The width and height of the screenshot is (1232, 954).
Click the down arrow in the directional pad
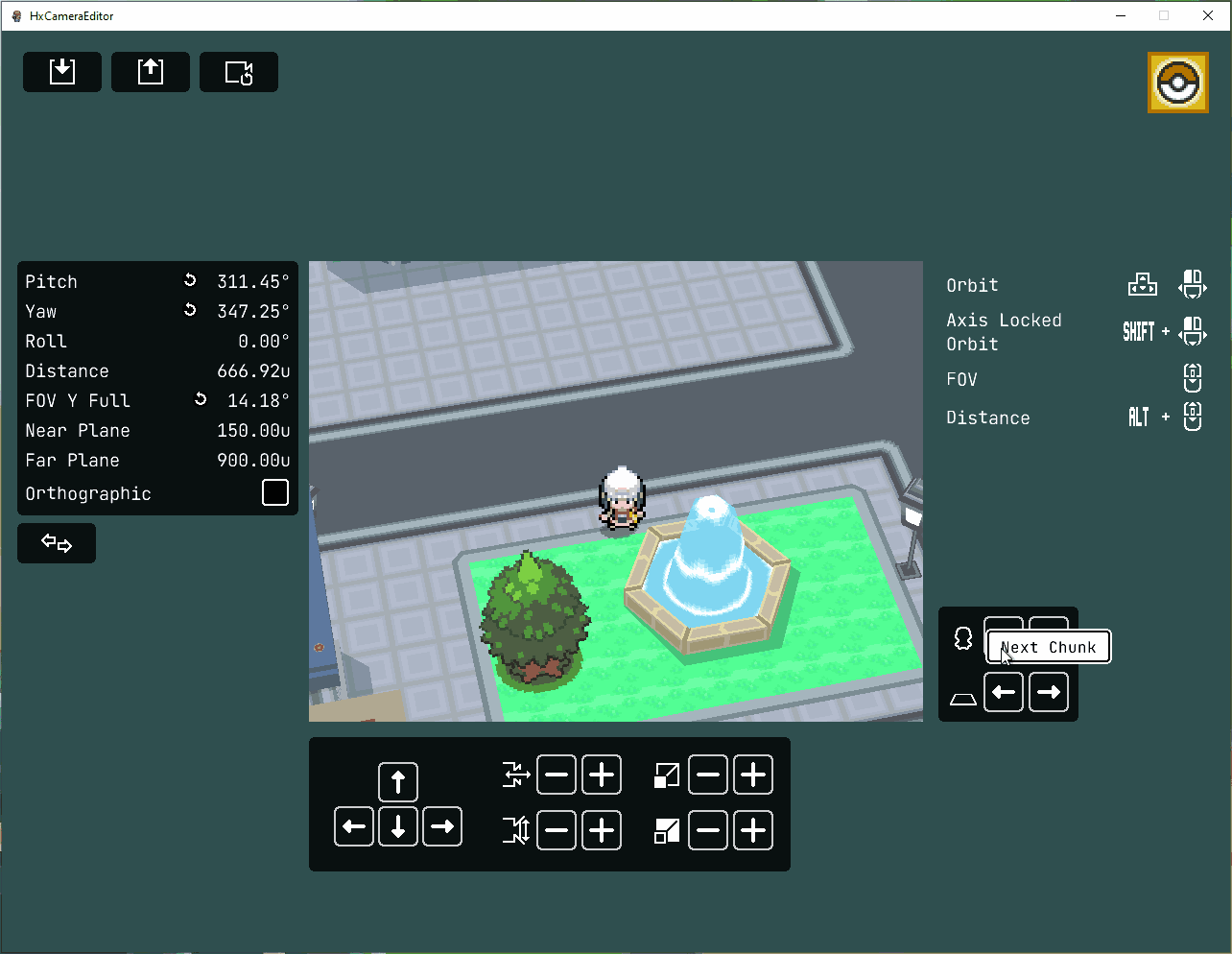tap(398, 826)
